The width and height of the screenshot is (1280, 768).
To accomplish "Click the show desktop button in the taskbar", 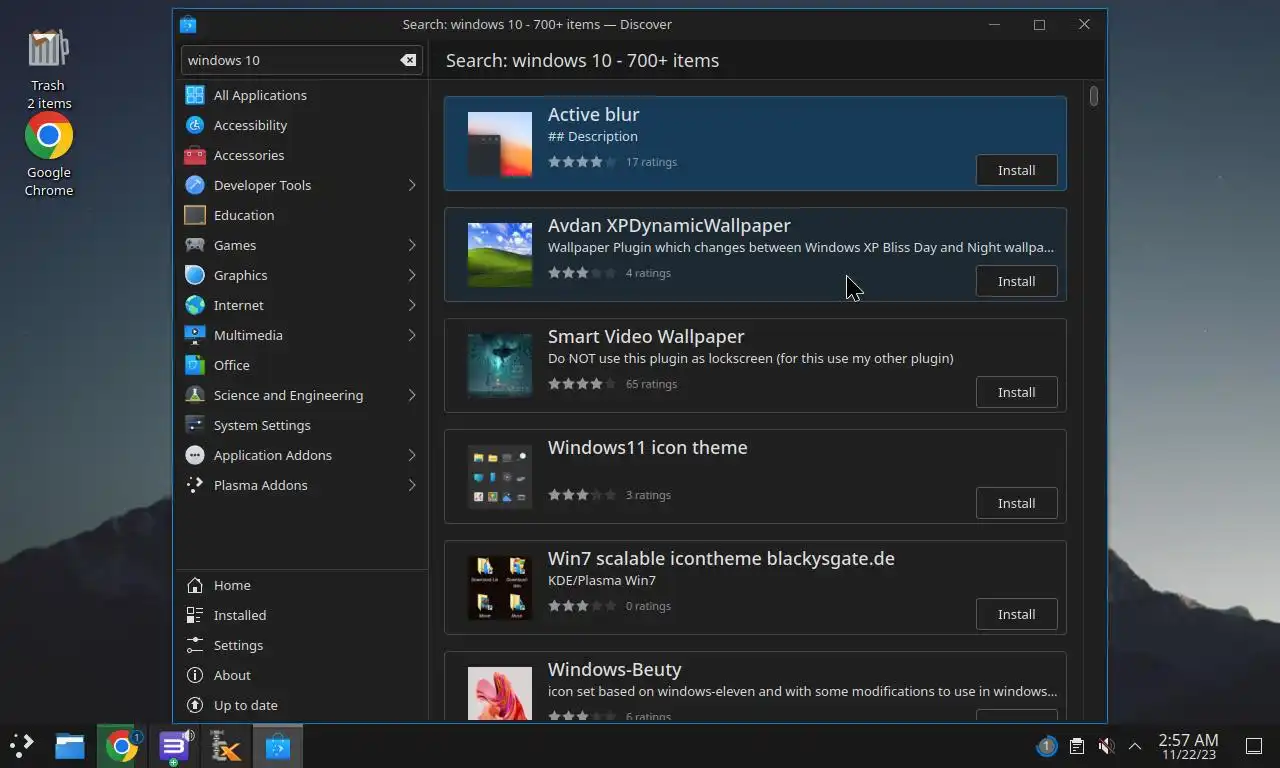I will tap(1253, 746).
